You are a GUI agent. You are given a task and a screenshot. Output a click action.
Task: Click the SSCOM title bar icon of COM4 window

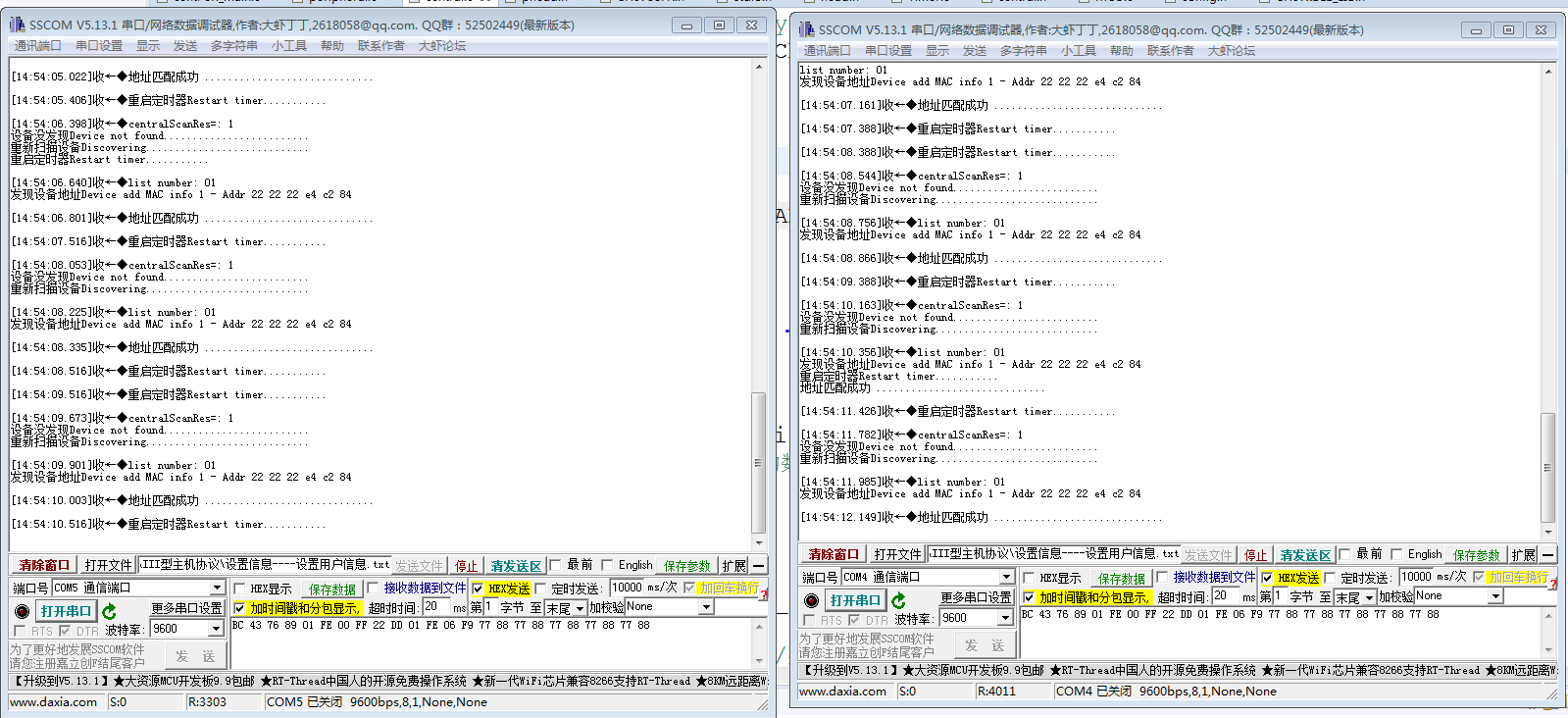(807, 30)
